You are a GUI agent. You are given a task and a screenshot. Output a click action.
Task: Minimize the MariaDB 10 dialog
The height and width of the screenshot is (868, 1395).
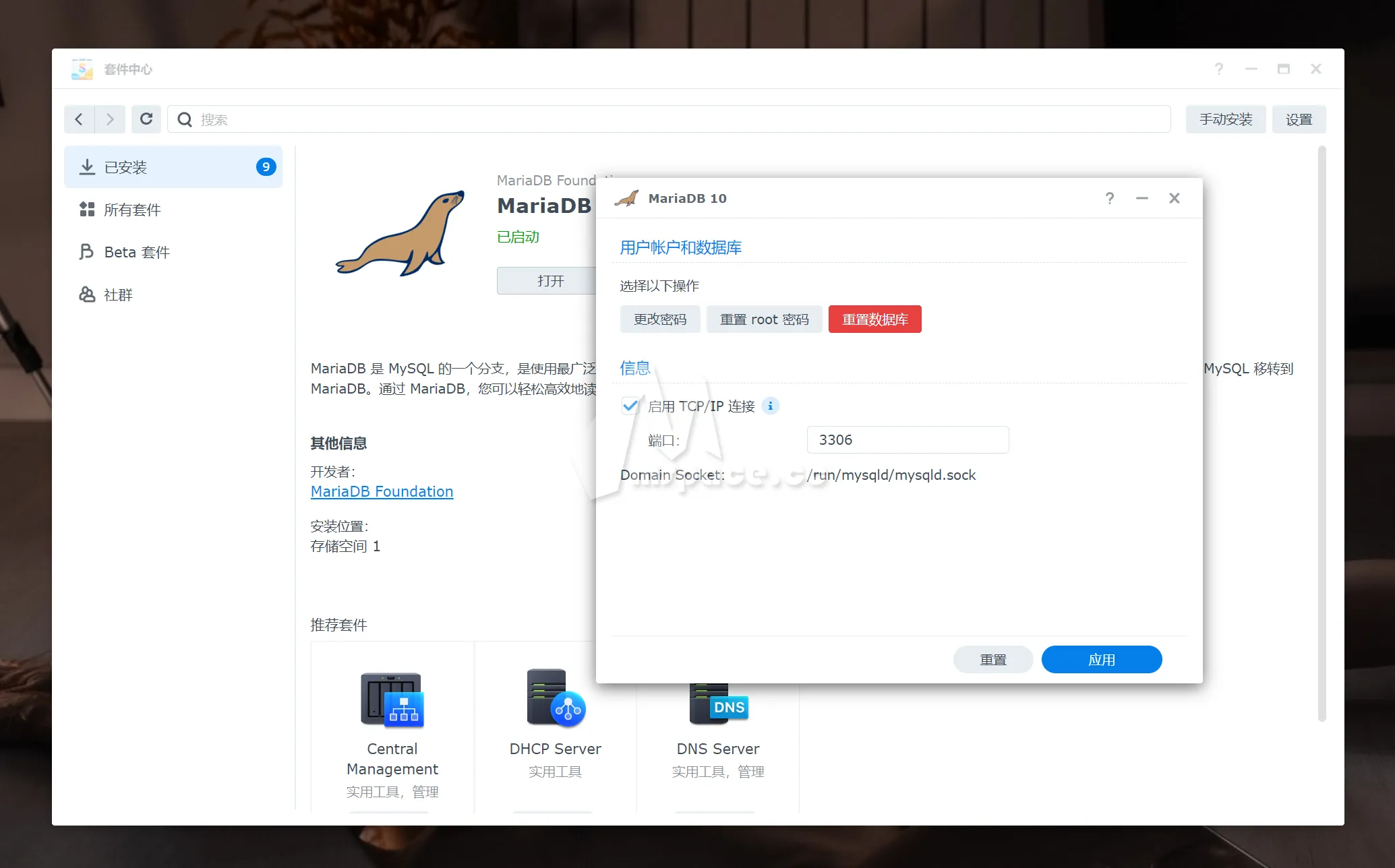click(x=1142, y=198)
